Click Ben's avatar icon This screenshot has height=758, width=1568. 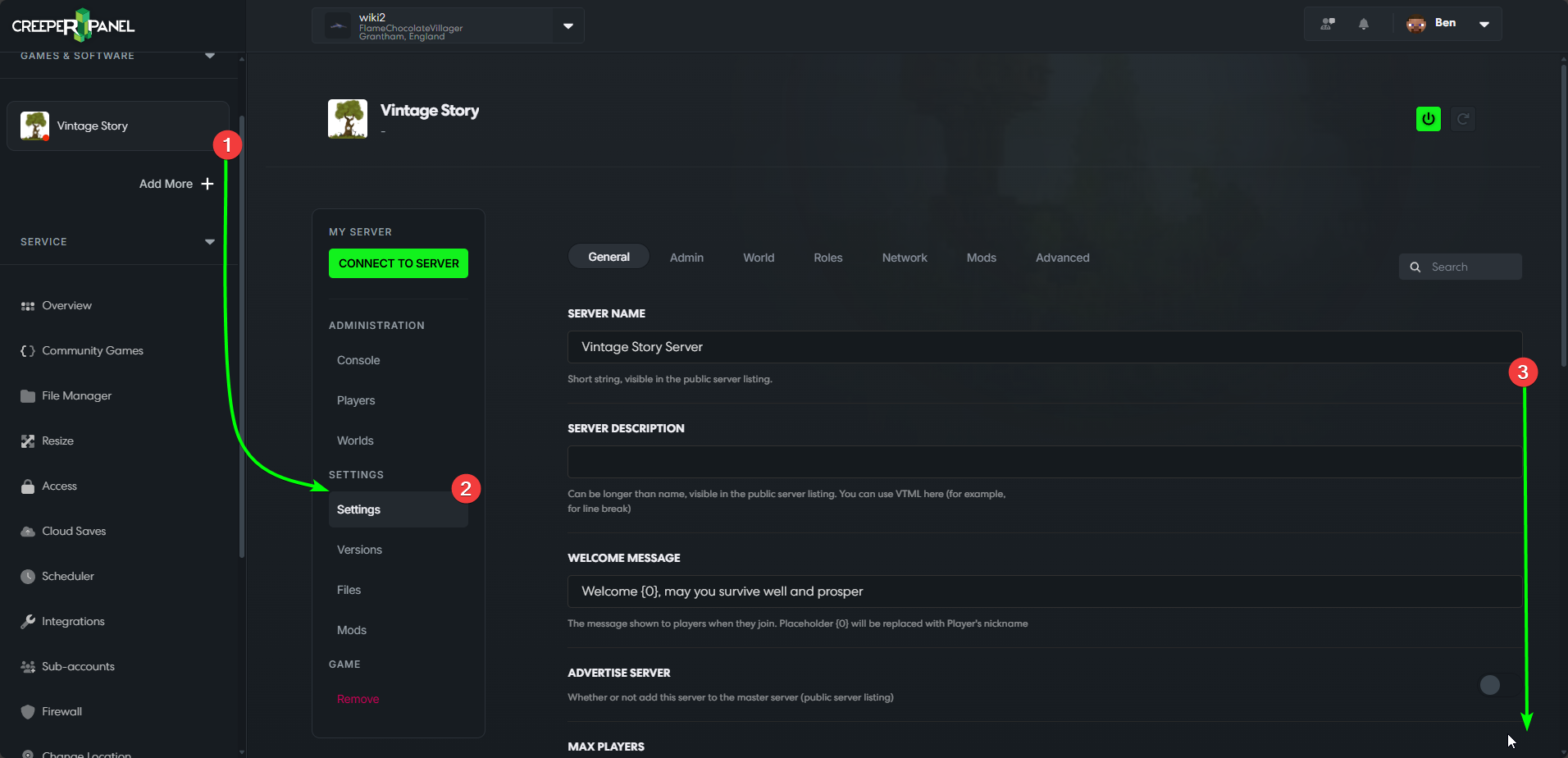(1416, 24)
